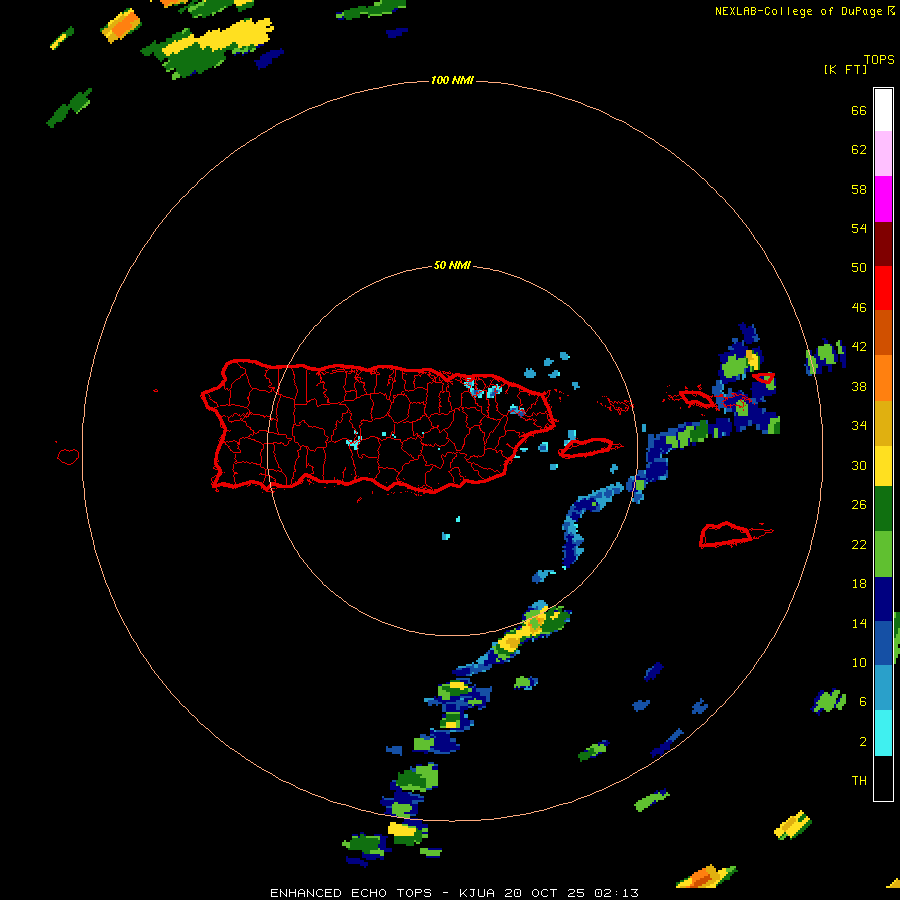Click the navy 14-18 kft legend swatch
The width and height of the screenshot is (900, 900).
coord(883,599)
